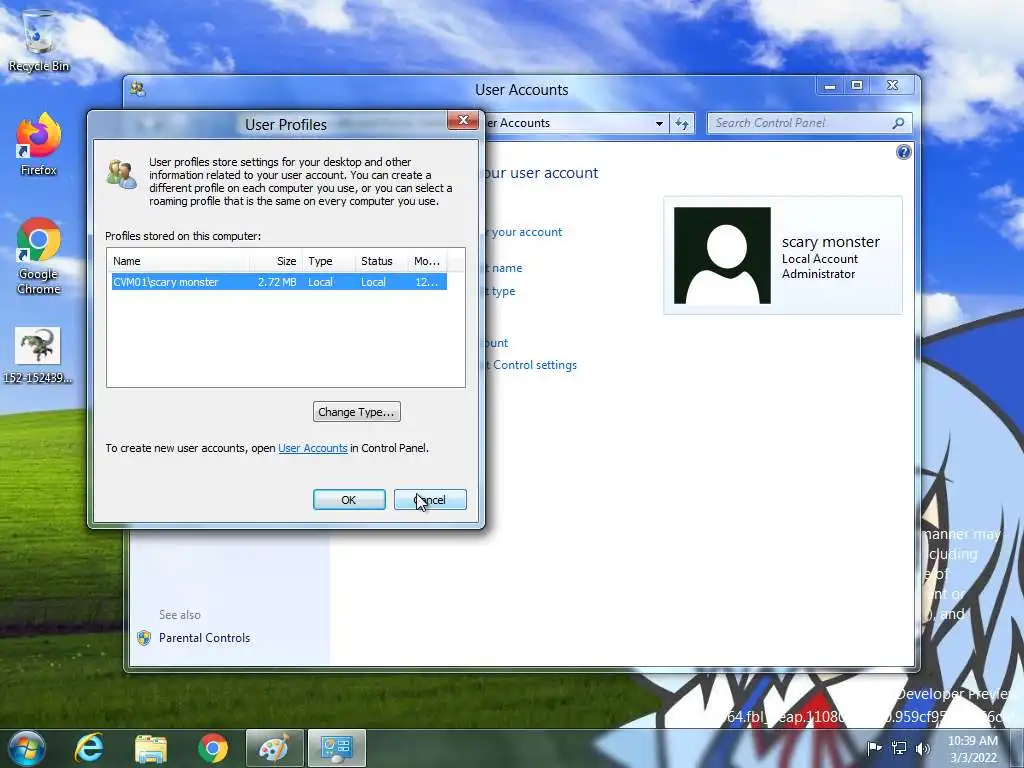This screenshot has width=1024, height=768.
Task: Close the User Profiles dialog
Action: (463, 120)
